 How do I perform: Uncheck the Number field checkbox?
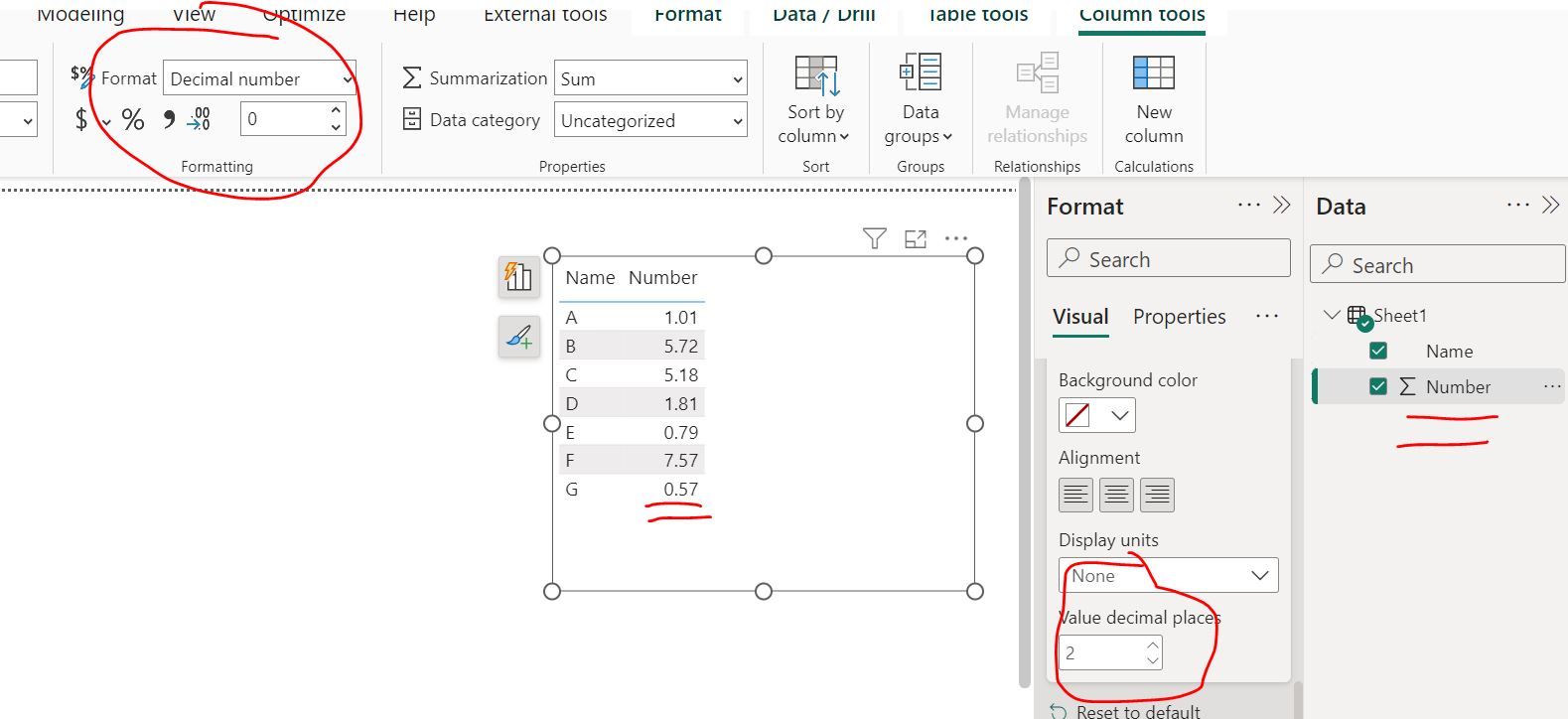(1378, 386)
